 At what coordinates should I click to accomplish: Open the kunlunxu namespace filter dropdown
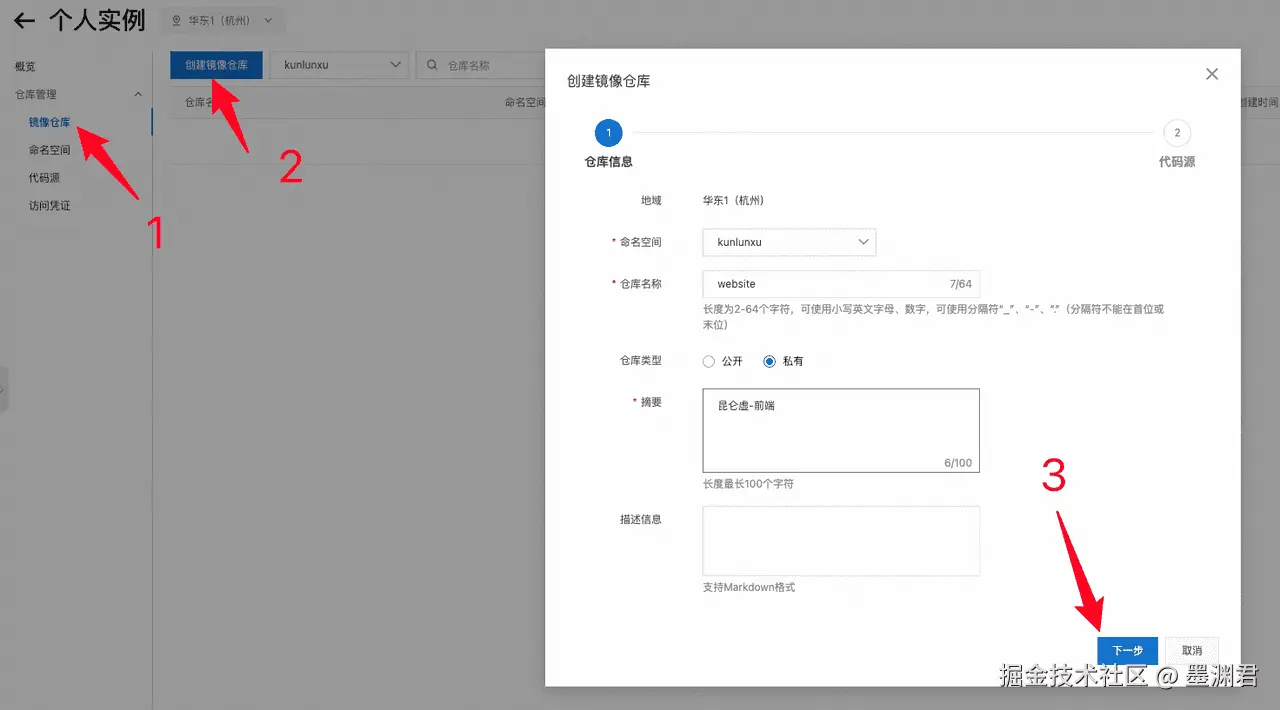pyautogui.click(x=340, y=65)
